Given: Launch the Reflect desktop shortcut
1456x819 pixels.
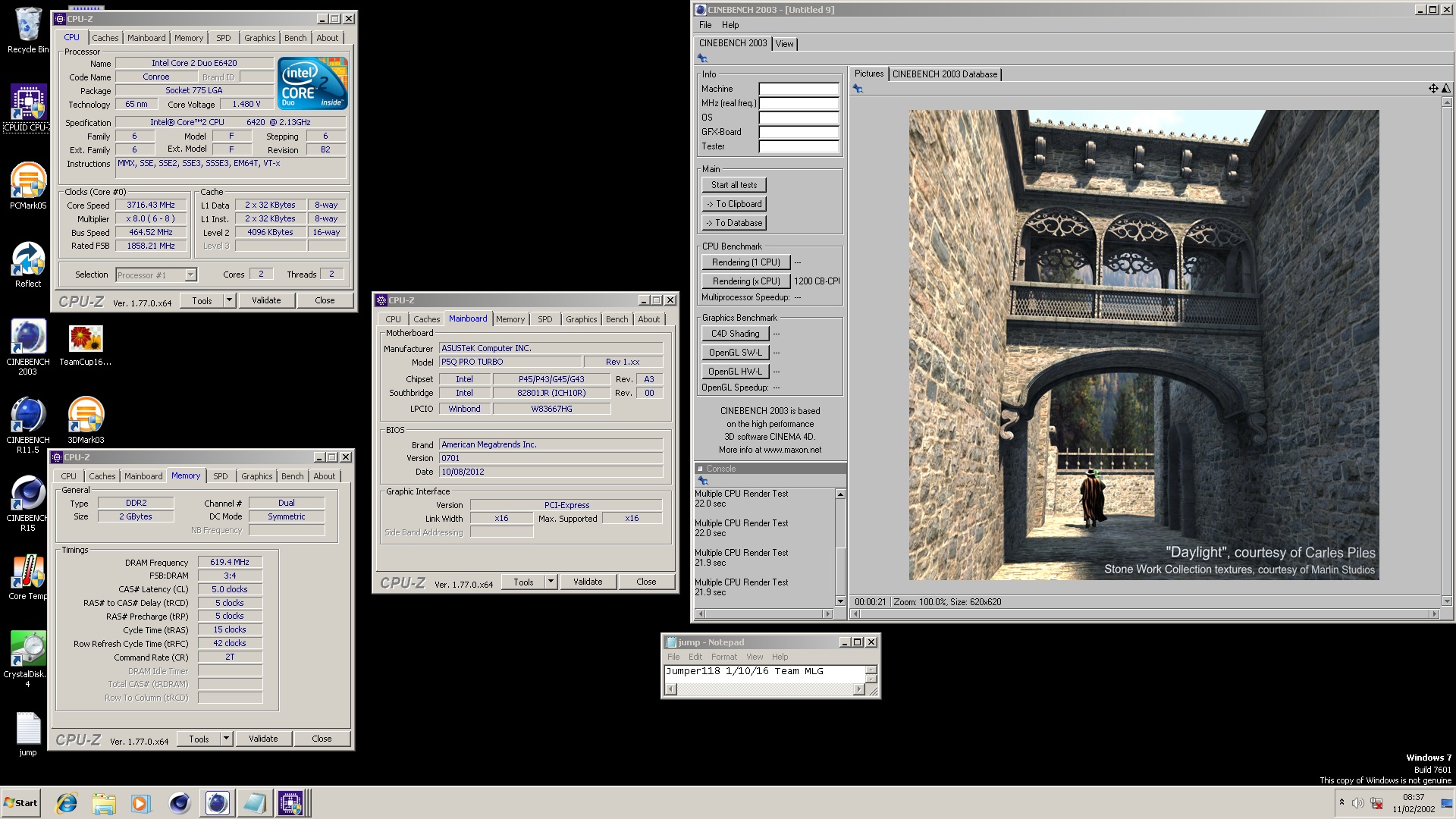Looking at the screenshot, I should 28,264.
